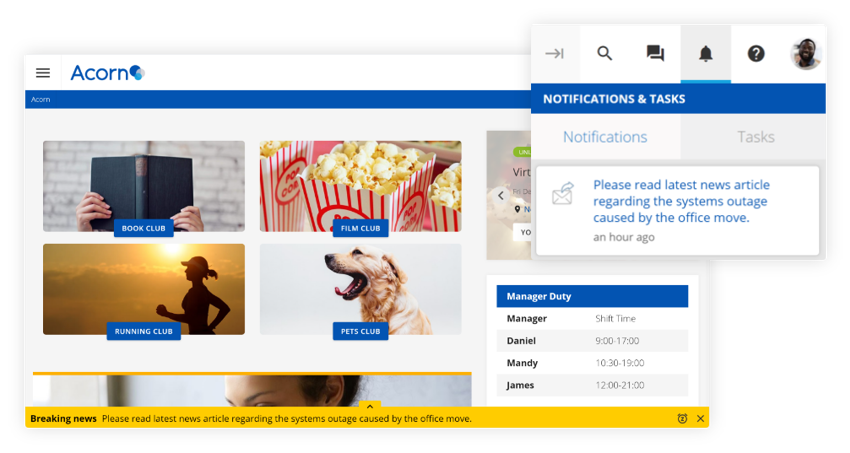Click the notifications bell icon

(706, 54)
